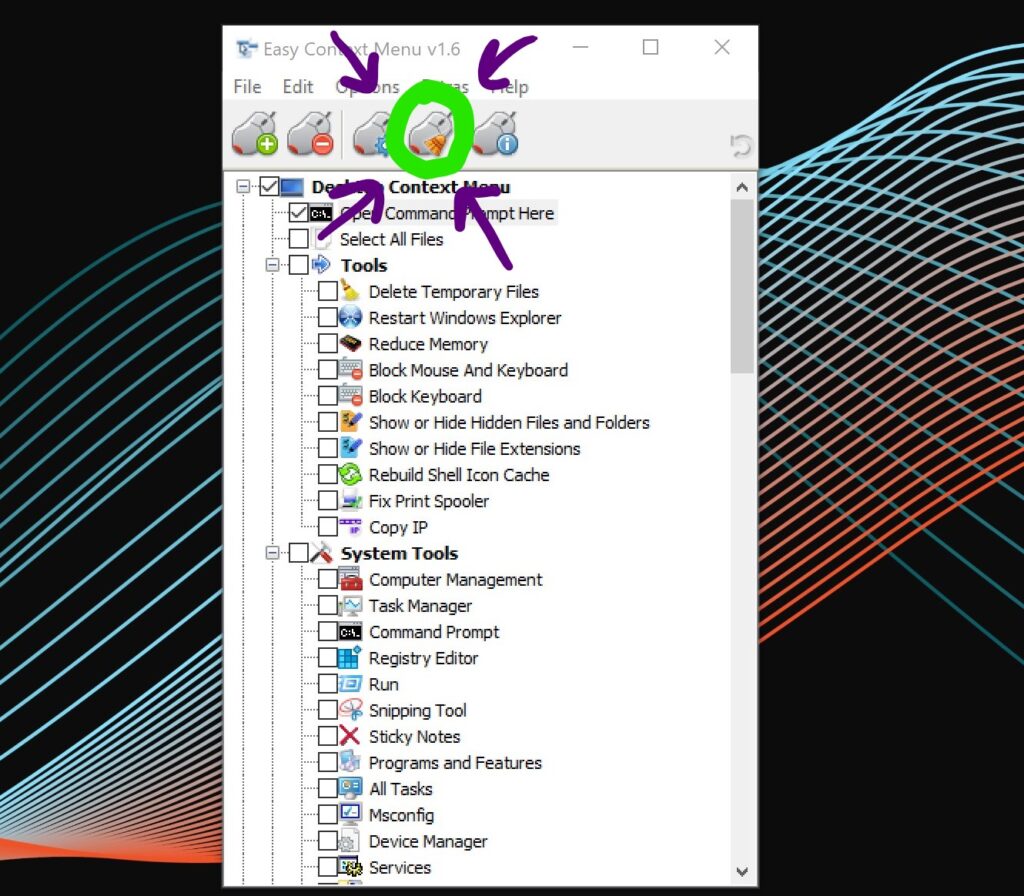
Task: Click scrollbar up arrow in tree list
Action: click(x=742, y=187)
